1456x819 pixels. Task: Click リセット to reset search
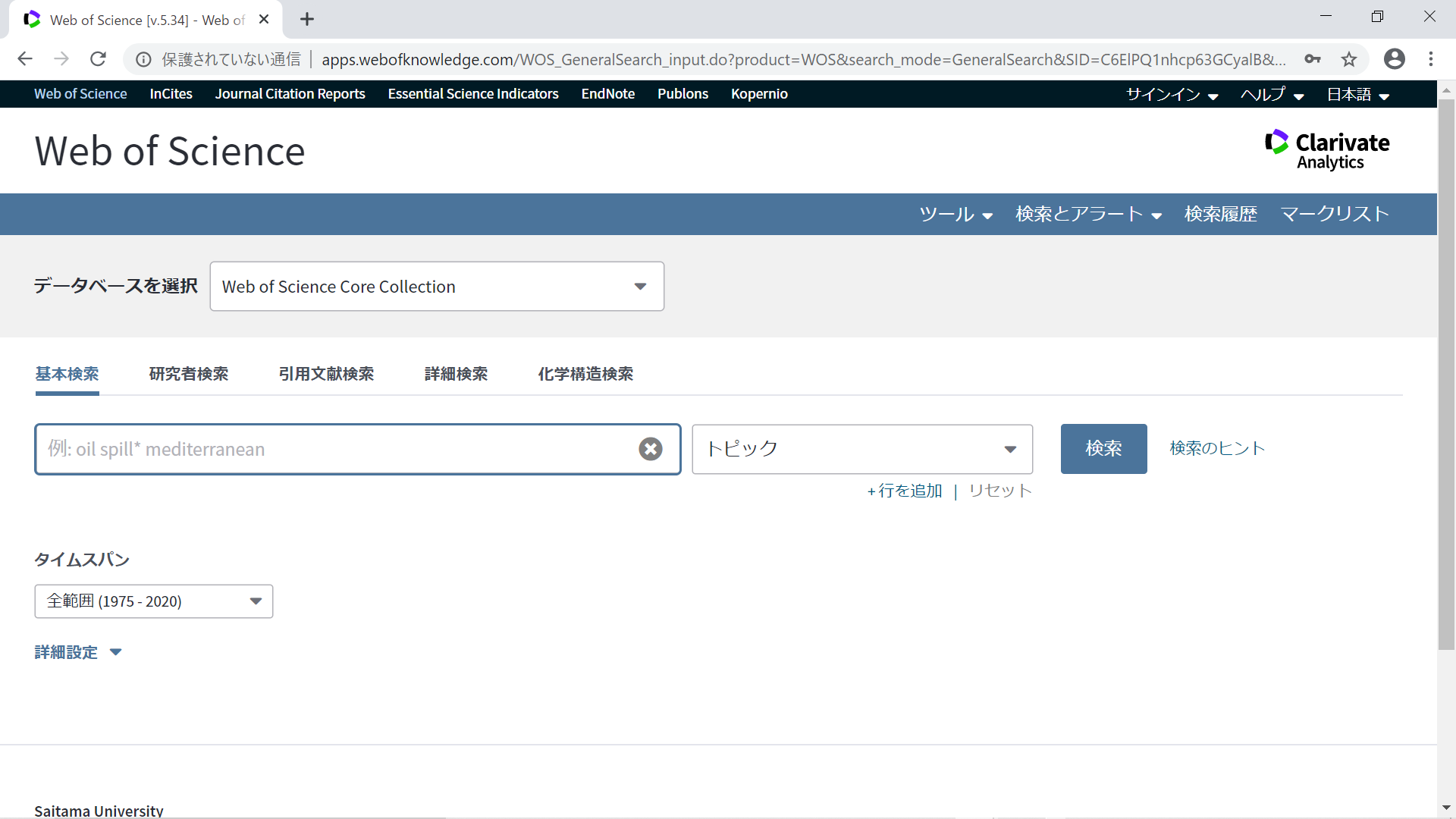click(1000, 491)
